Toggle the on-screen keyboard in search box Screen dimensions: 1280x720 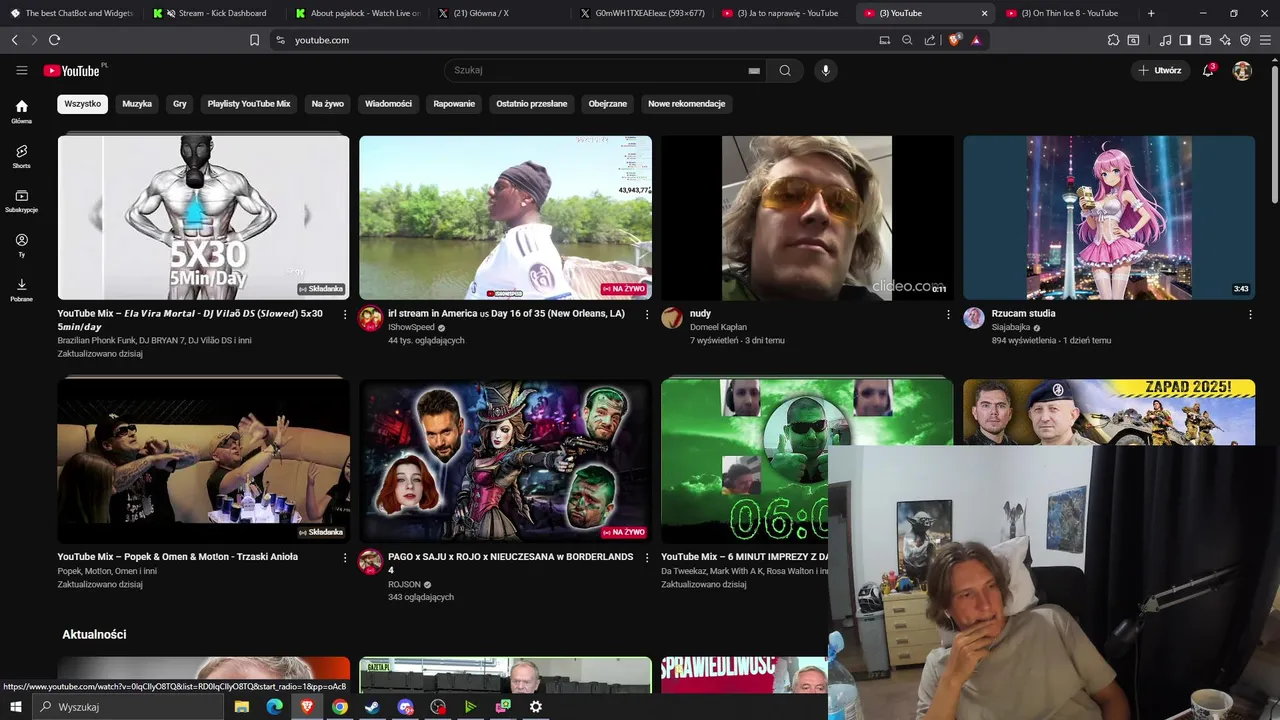coord(754,71)
